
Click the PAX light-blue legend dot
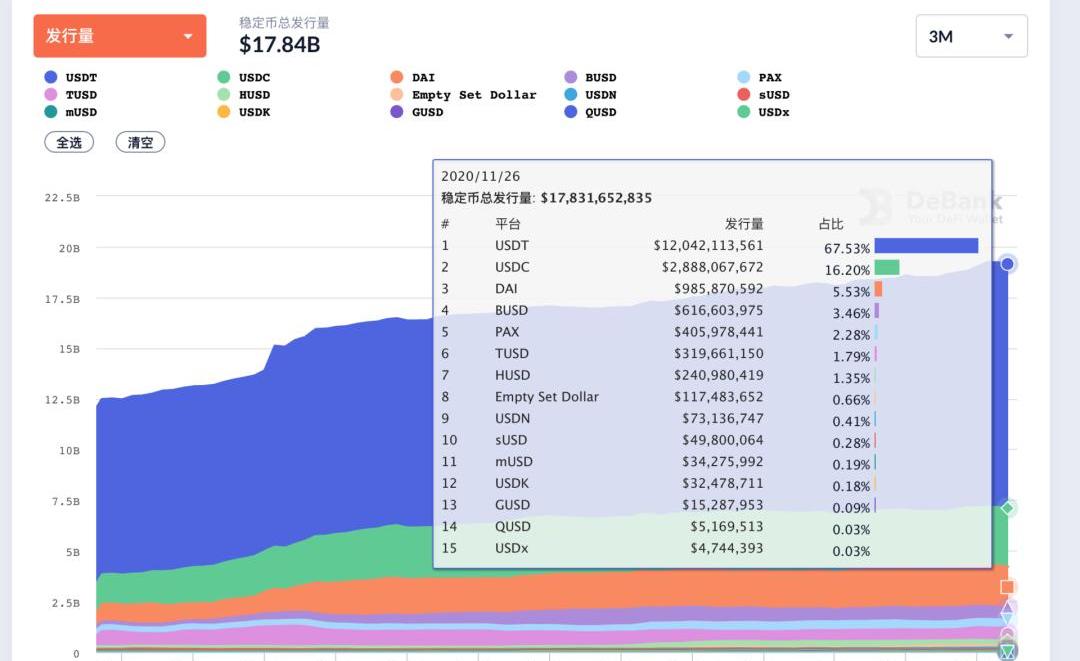[743, 77]
